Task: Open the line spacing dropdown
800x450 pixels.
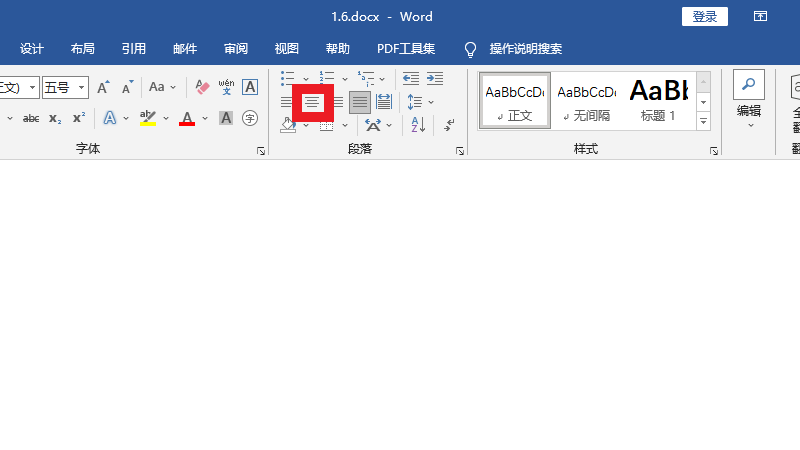Action: pyautogui.click(x=431, y=102)
